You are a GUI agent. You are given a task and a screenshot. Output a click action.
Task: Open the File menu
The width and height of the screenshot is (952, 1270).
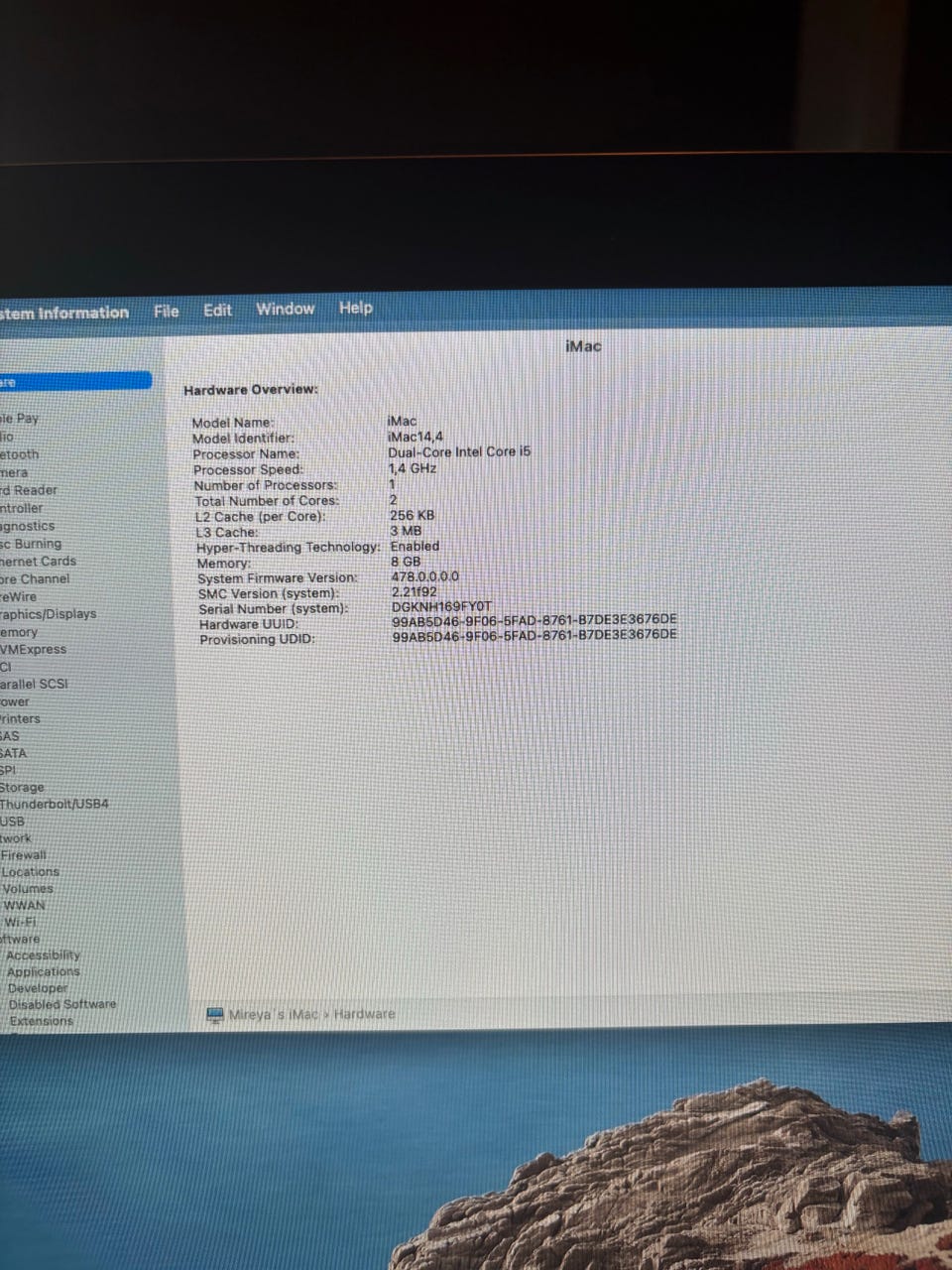pos(167,311)
